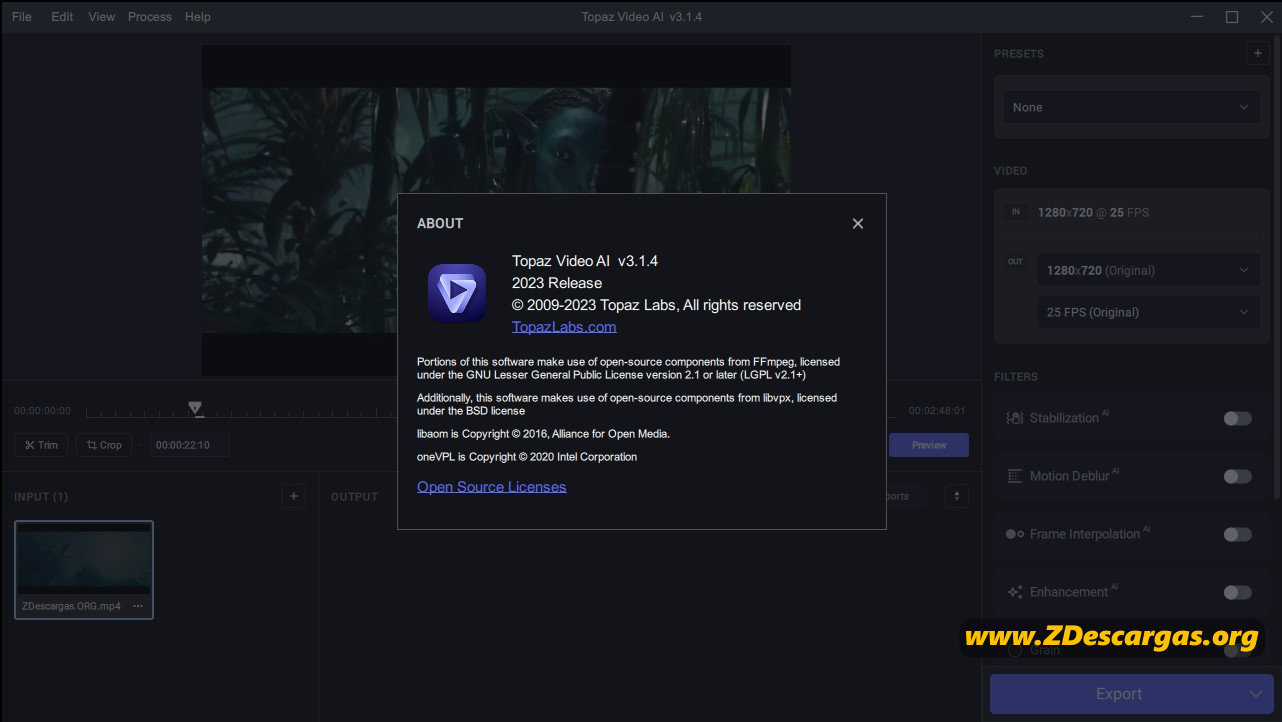Screen dimensions: 1282x722
Task: Open the 25 FPS (Original) dropdown
Action: tap(1148, 312)
